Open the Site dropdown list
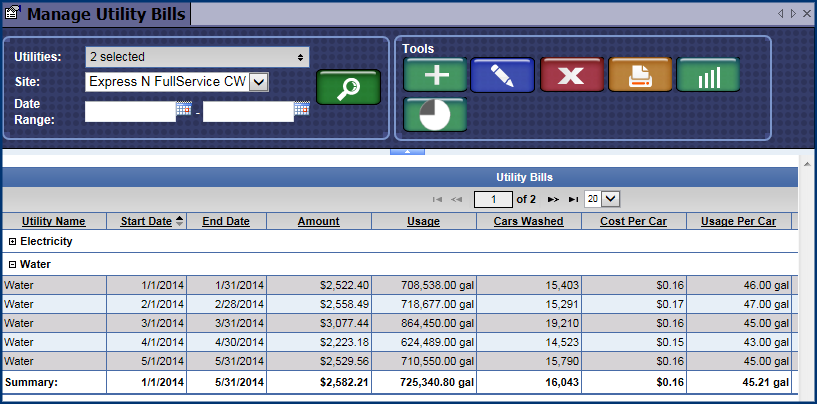This screenshot has width=817, height=404. click(257, 82)
